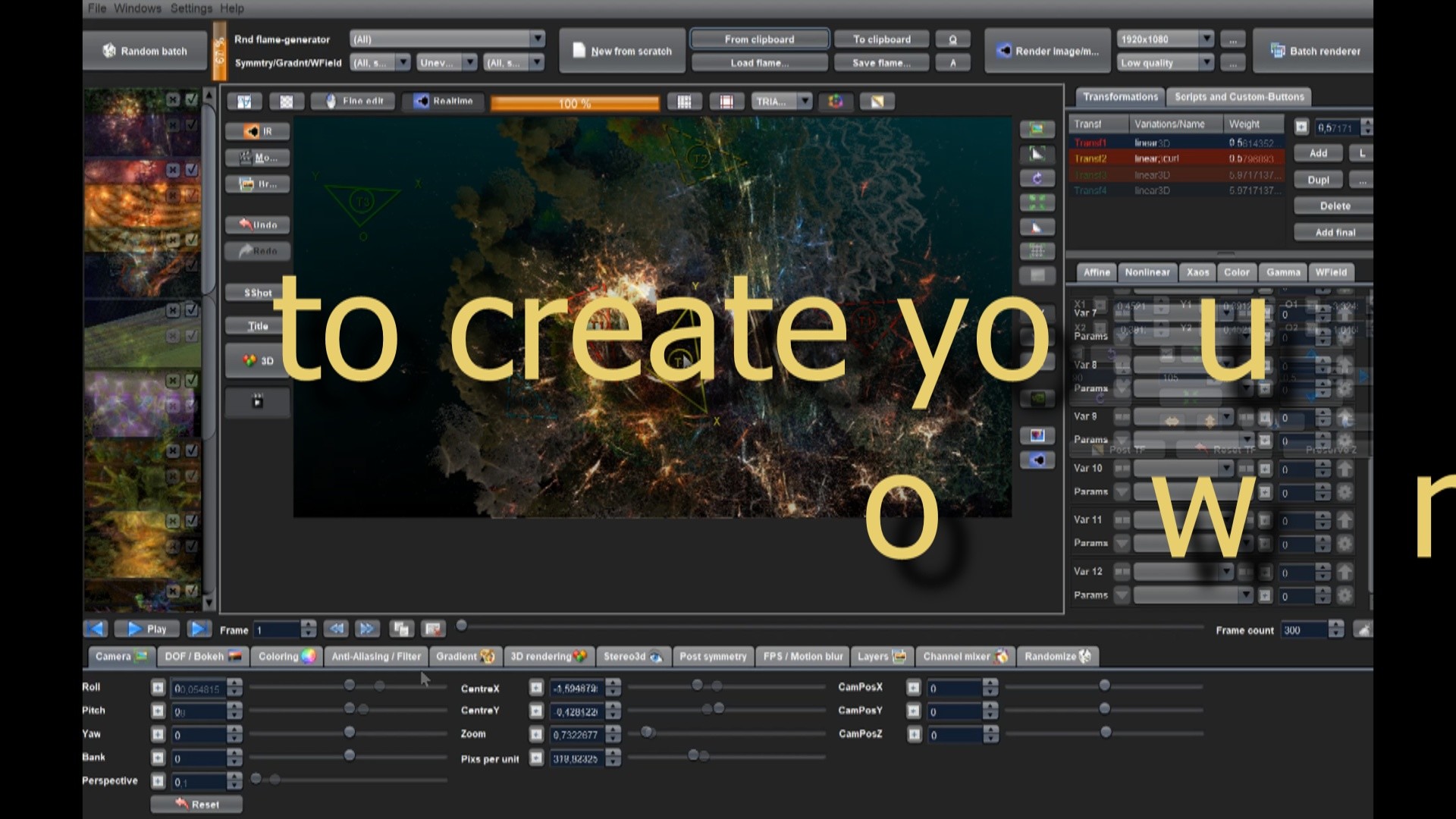Click the Add final button
This screenshot has width=1456, height=819.
1335,232
